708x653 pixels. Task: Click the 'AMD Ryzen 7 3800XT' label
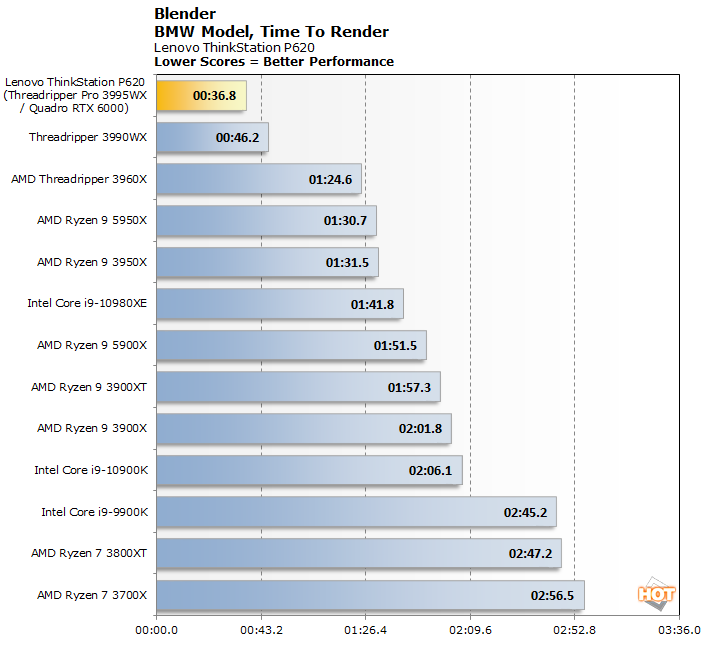point(89,553)
